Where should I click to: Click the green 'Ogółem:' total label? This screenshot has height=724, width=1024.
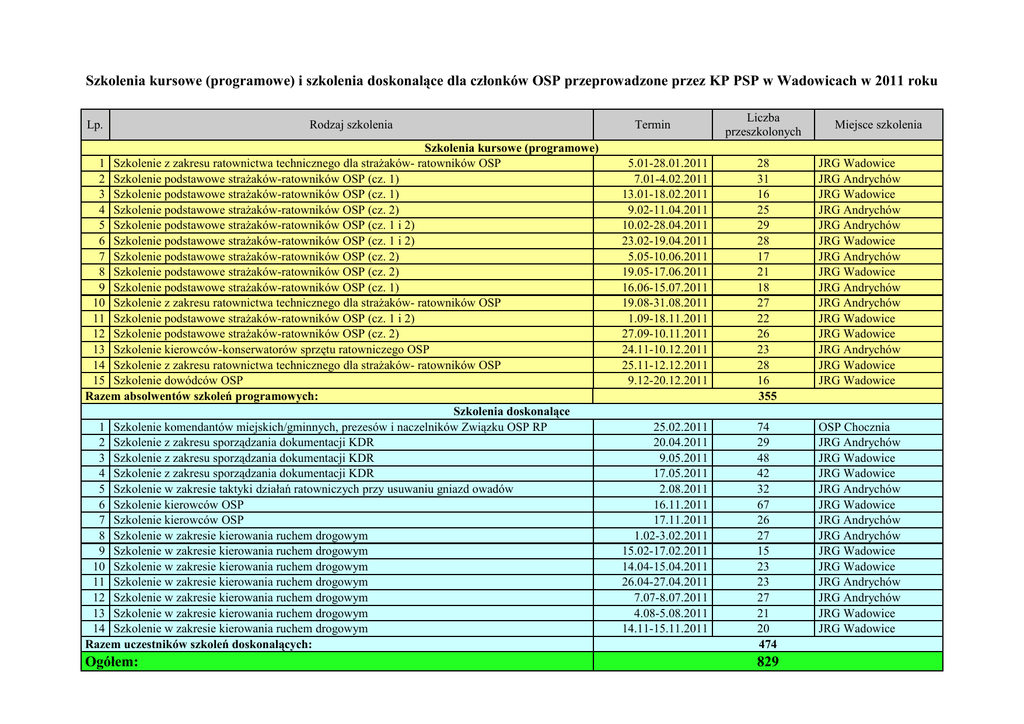112,662
